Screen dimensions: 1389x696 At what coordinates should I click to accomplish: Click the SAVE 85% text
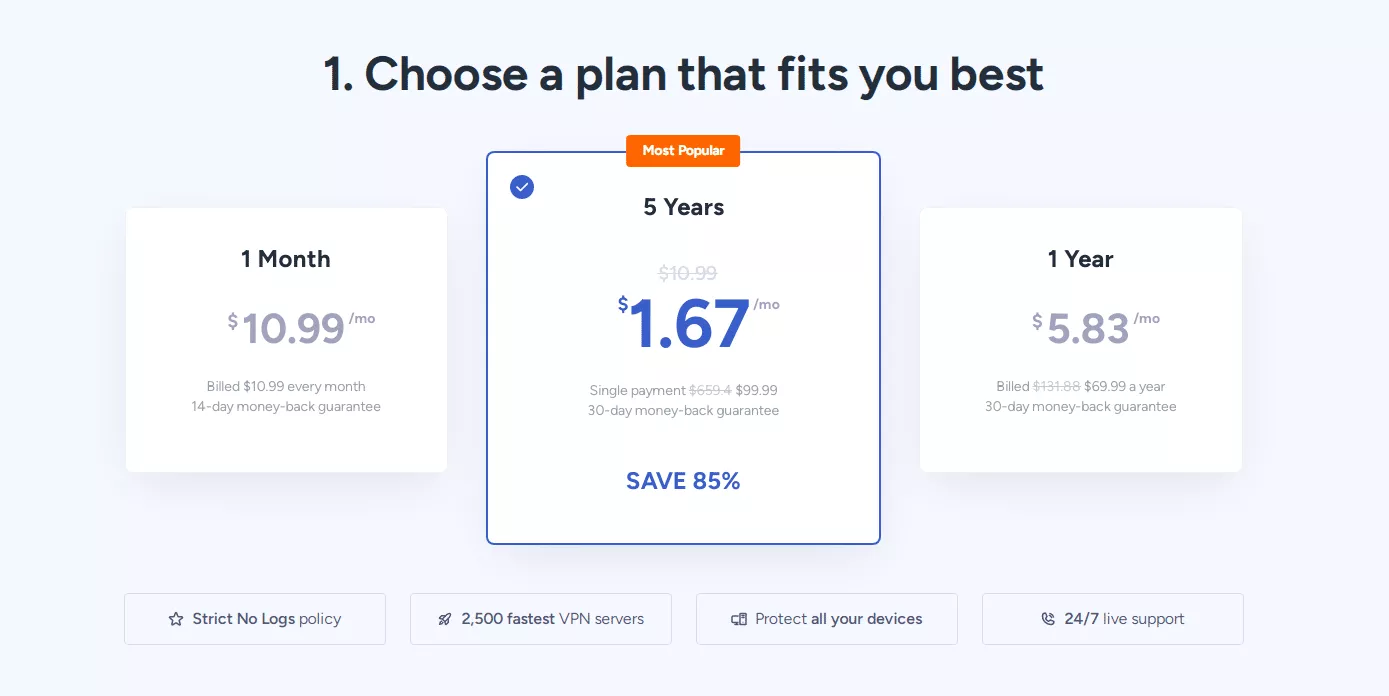tap(683, 481)
